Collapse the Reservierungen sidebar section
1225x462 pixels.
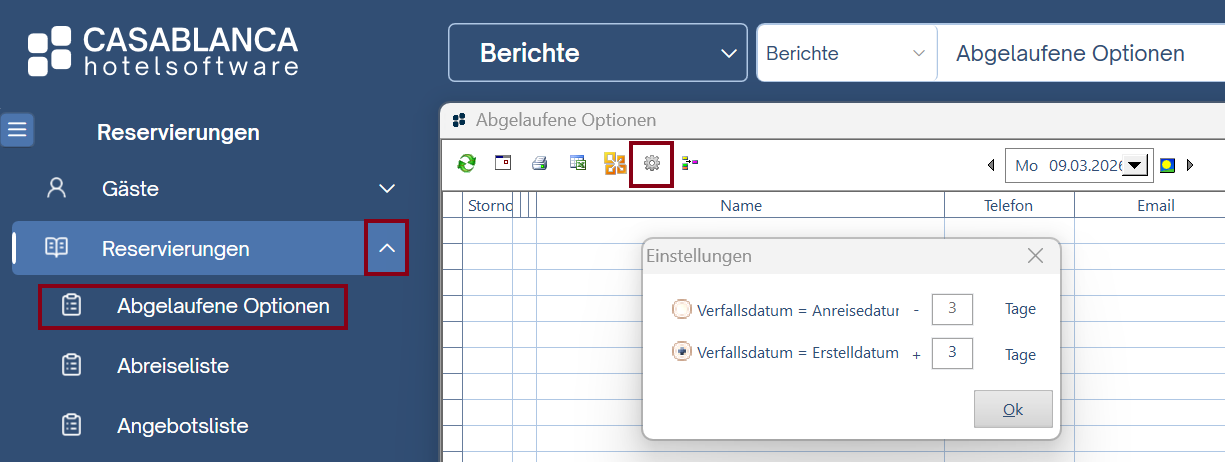coord(387,248)
